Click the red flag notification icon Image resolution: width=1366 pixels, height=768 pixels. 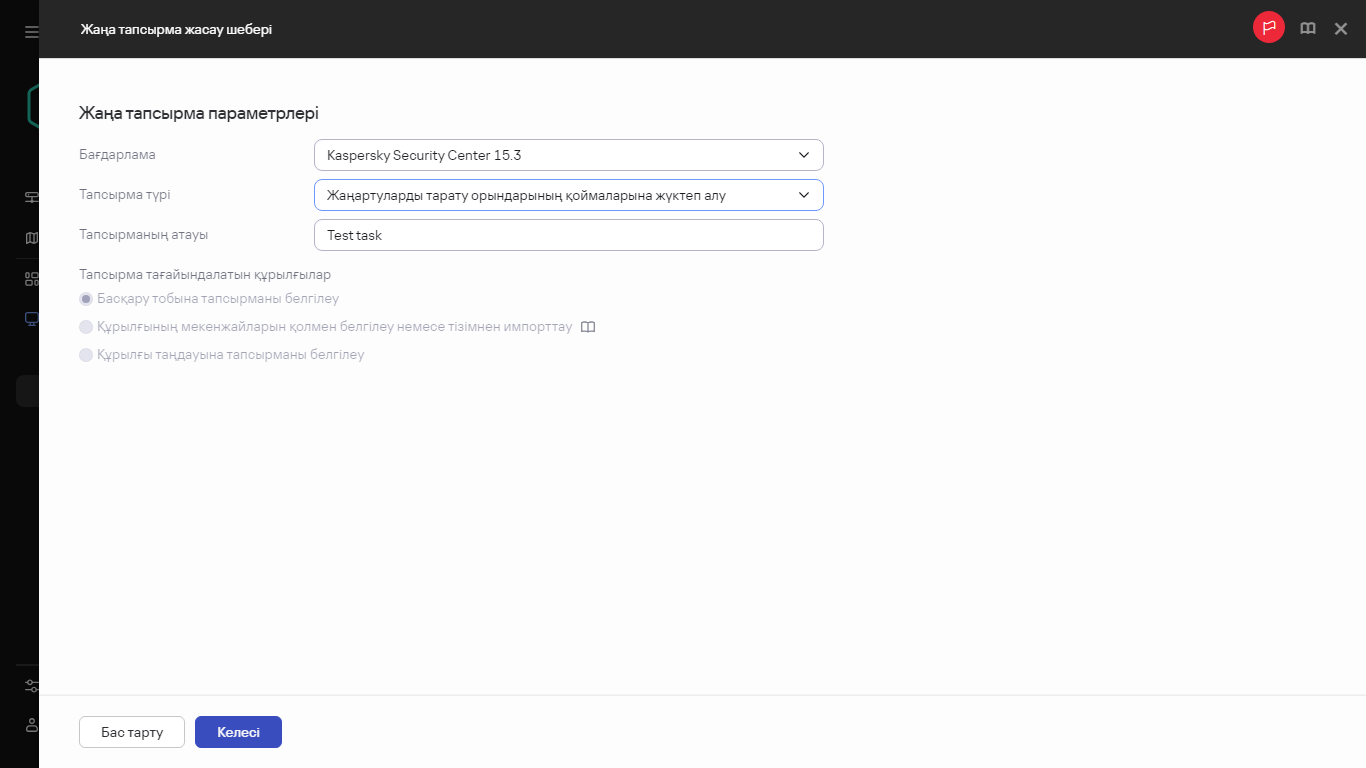point(1268,28)
